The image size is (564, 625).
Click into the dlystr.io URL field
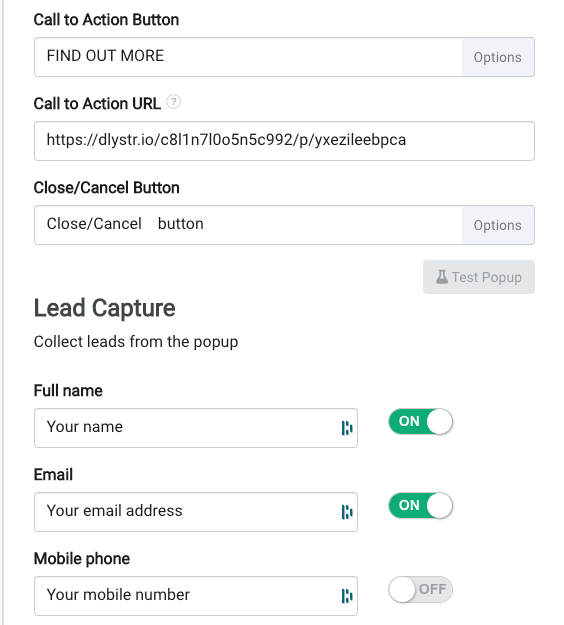284,141
